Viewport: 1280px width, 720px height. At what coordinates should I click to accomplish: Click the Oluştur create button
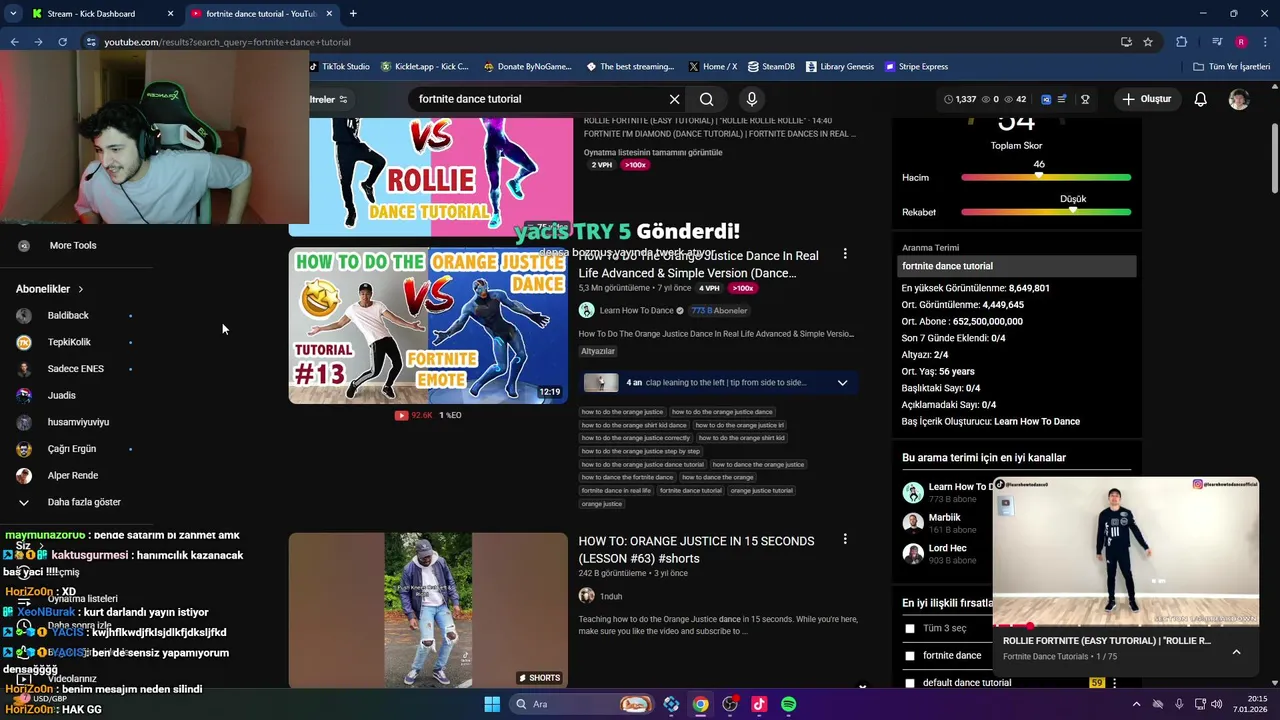tap(1146, 99)
